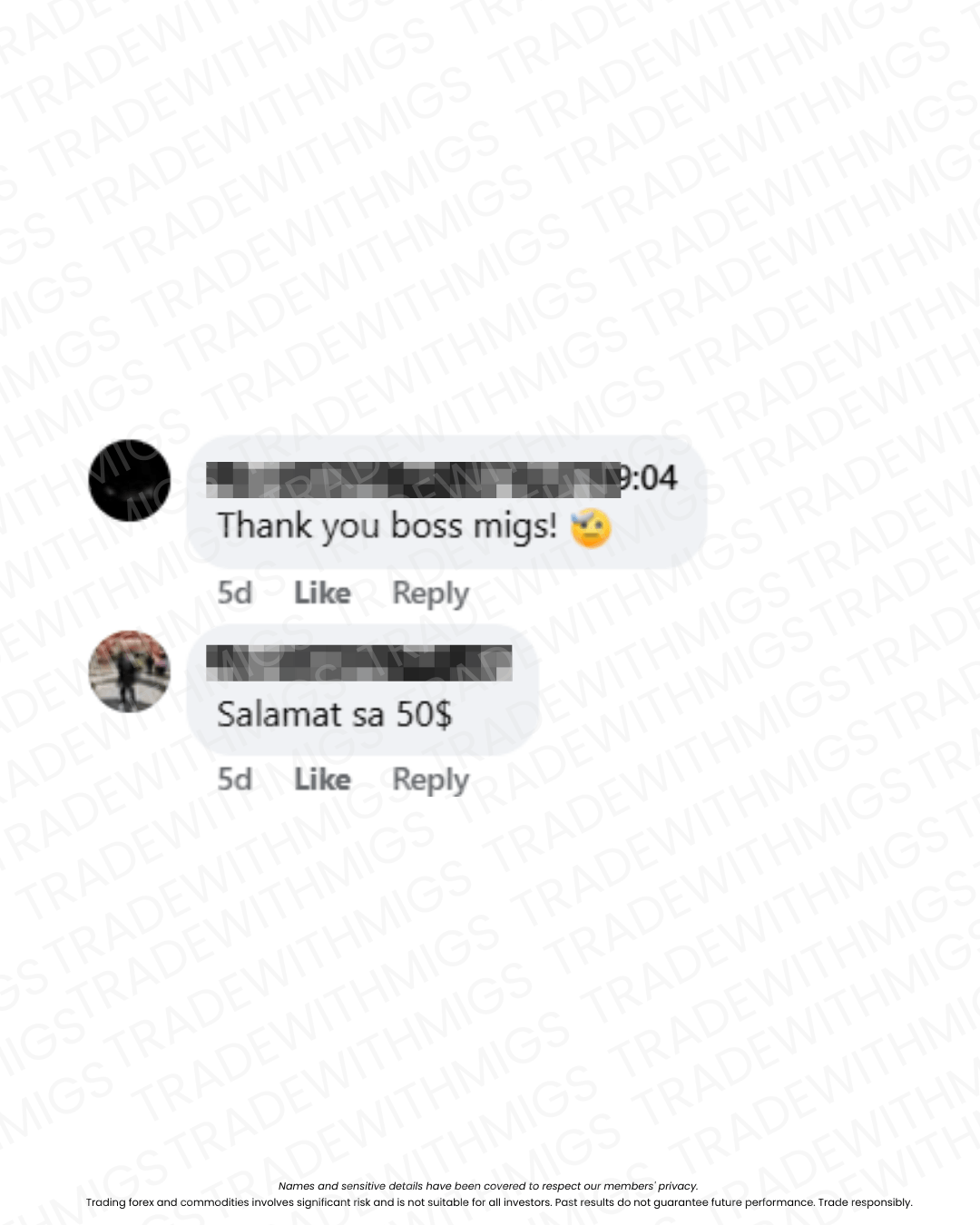
Task: Click the saluting face emoji
Action: point(591,528)
